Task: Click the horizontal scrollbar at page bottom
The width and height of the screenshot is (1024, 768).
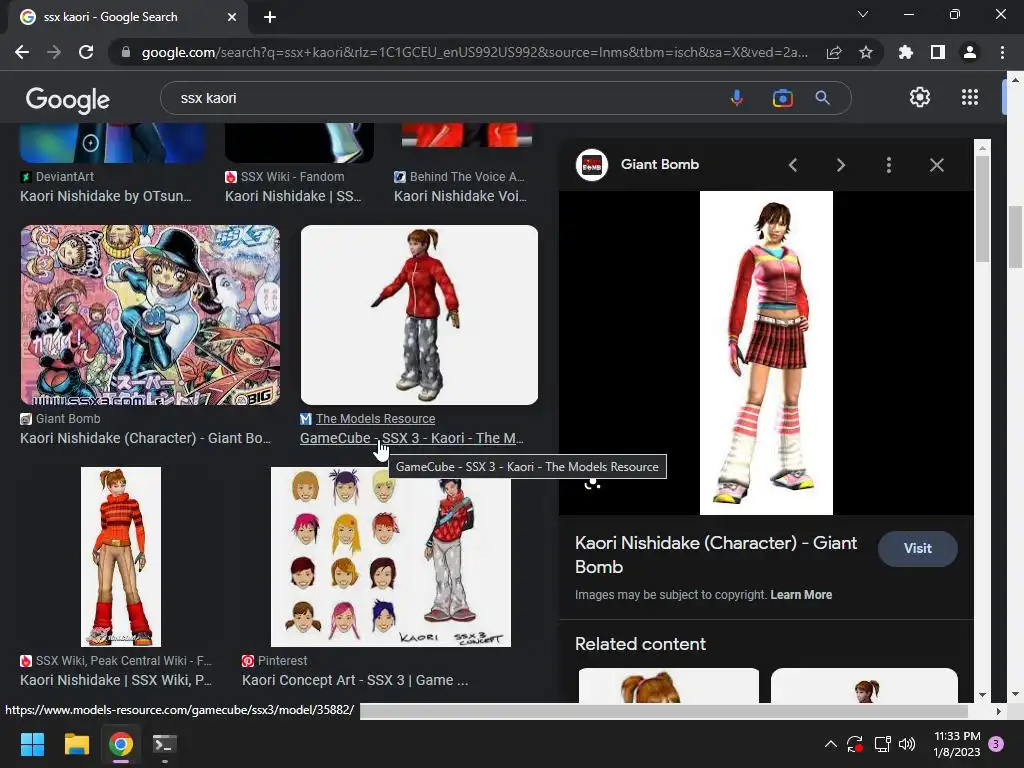Action: (x=664, y=711)
